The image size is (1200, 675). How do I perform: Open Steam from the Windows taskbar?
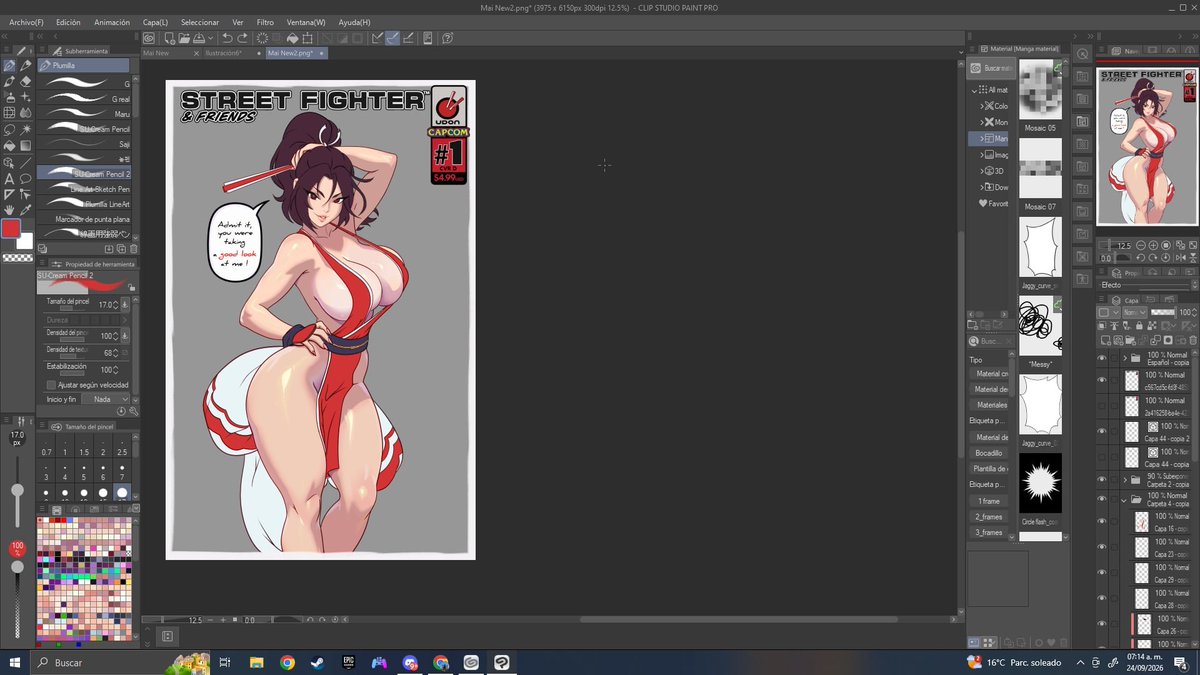[318, 662]
